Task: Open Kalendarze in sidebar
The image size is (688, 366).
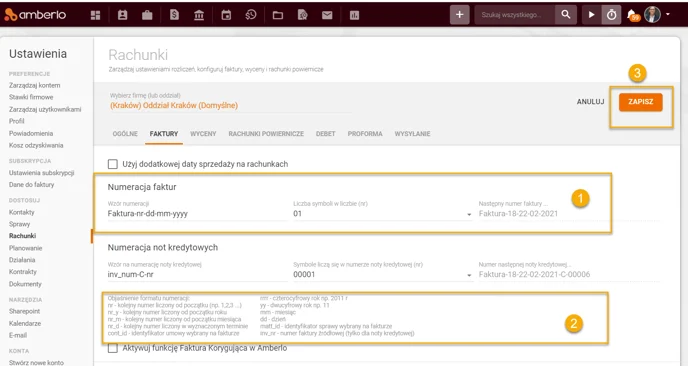Action: tap(25, 323)
